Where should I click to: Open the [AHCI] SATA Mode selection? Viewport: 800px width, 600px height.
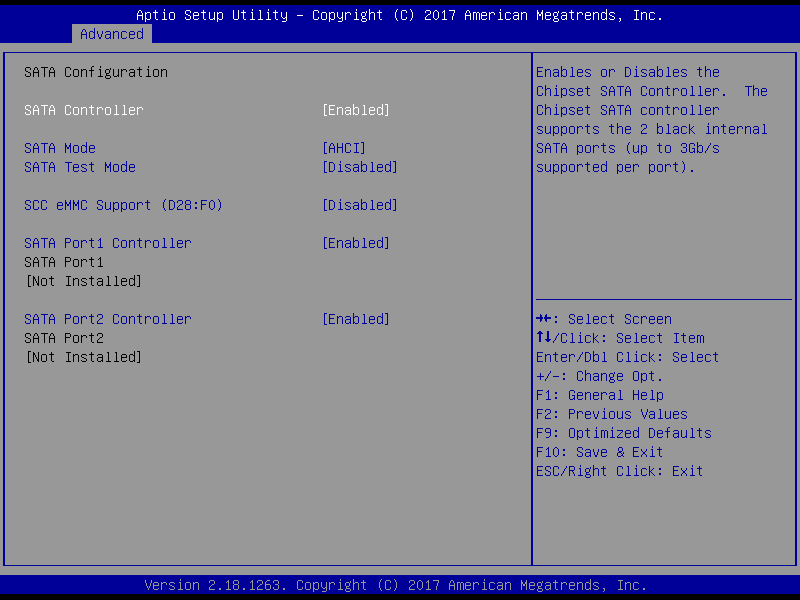[x=343, y=148]
